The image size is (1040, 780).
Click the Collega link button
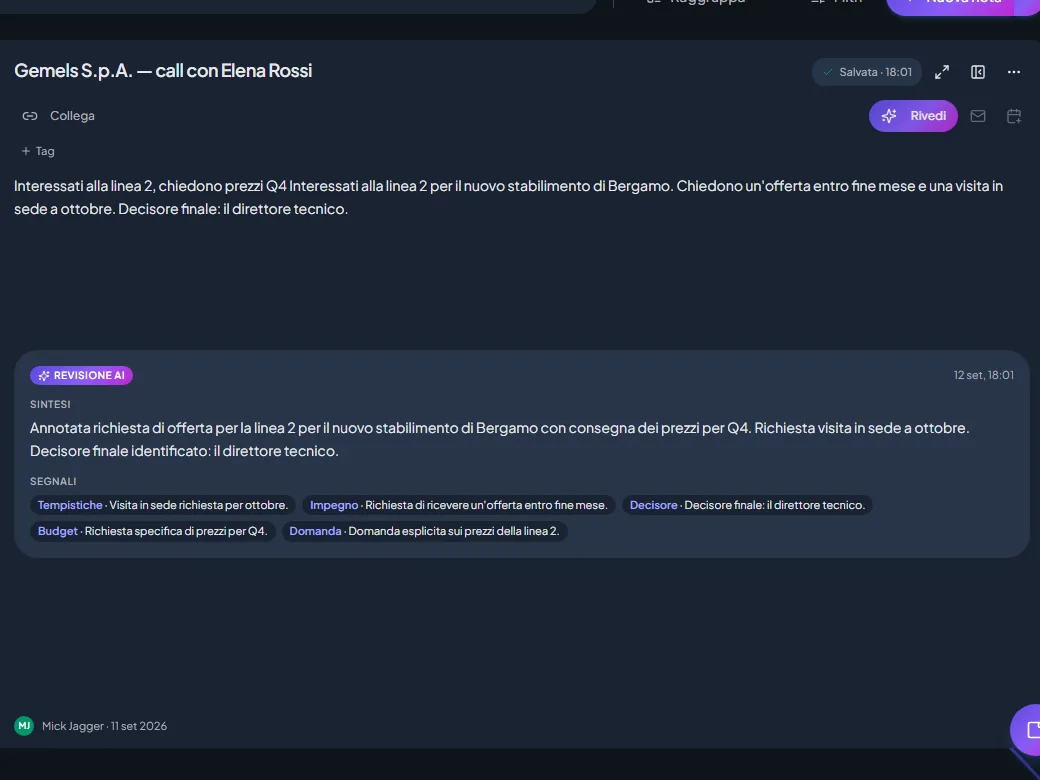point(58,116)
